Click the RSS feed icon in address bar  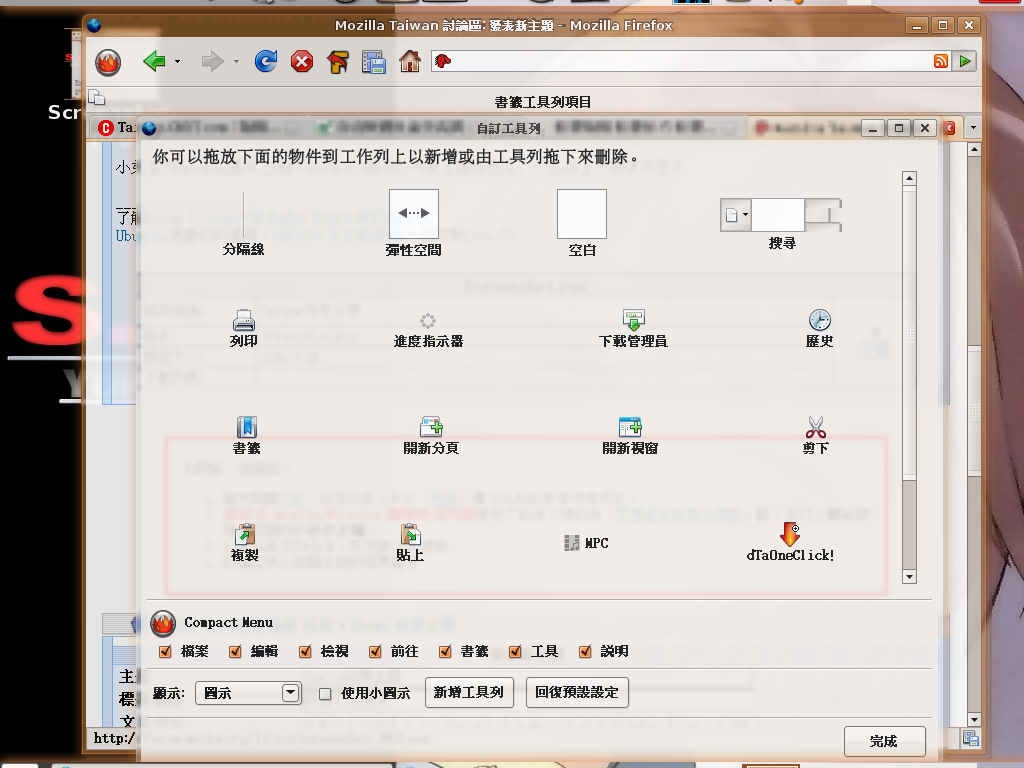[941, 61]
